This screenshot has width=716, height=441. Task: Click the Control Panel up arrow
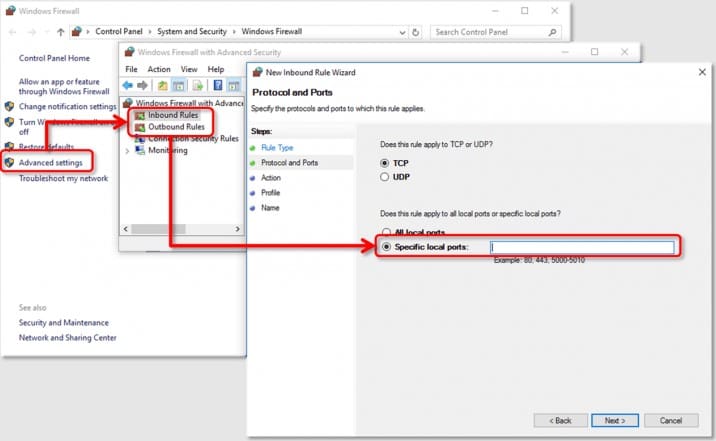(x=60, y=32)
